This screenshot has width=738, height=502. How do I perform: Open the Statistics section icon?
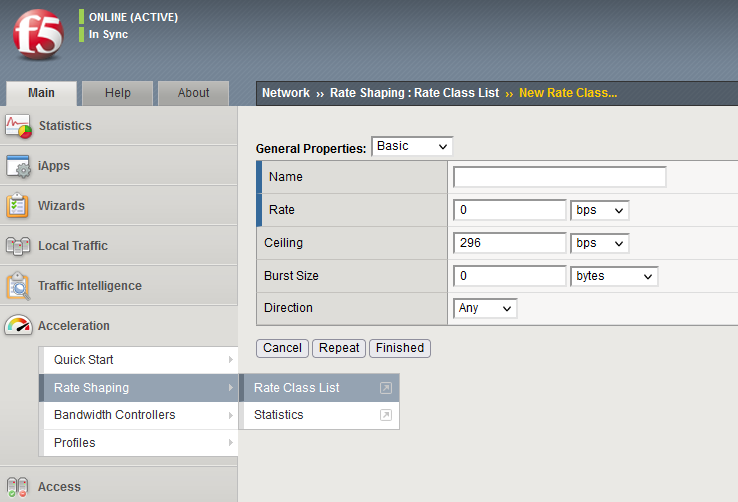(x=19, y=126)
